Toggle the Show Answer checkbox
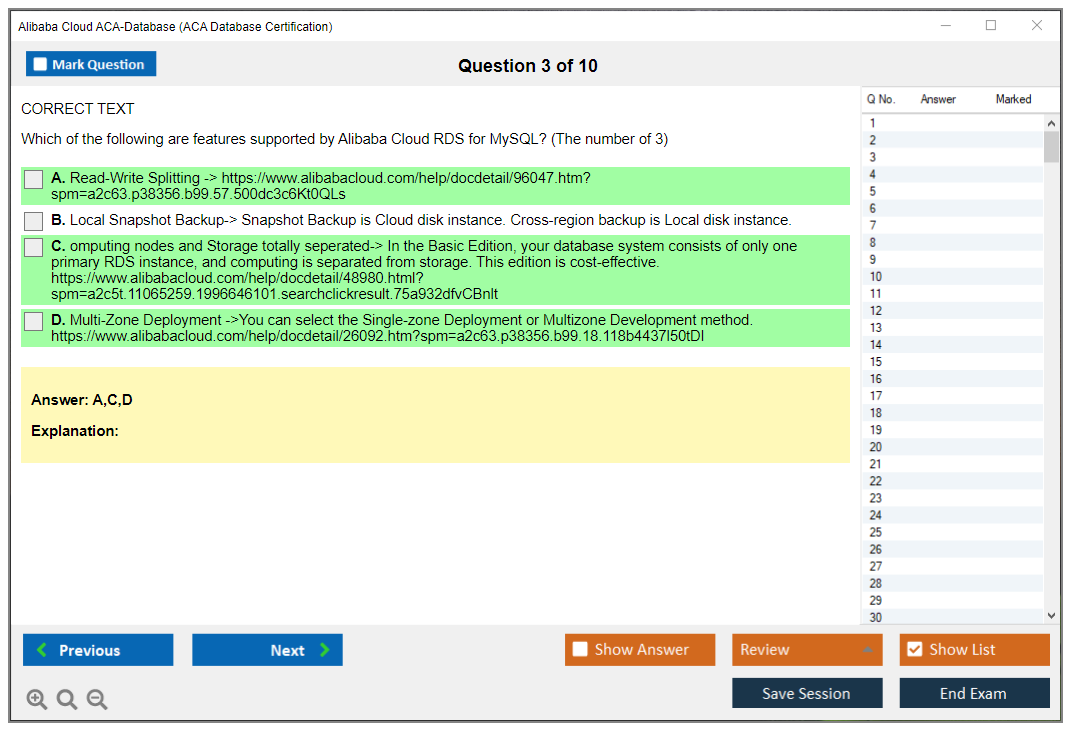 tap(580, 650)
